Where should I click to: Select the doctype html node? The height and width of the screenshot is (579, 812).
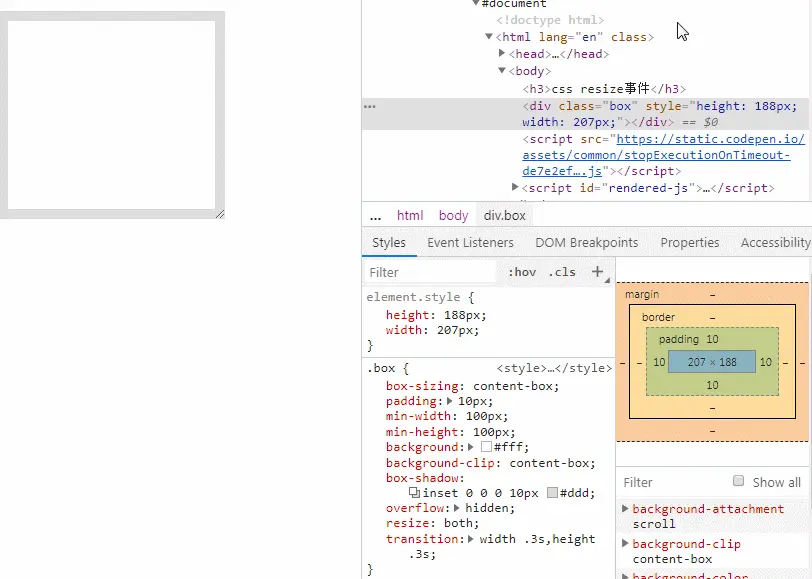coord(550,20)
